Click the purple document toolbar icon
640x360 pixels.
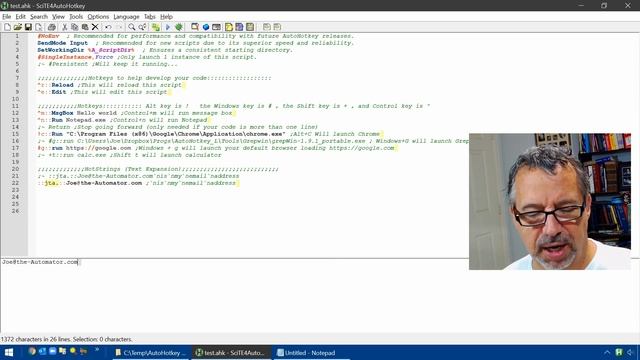coord(239,27)
